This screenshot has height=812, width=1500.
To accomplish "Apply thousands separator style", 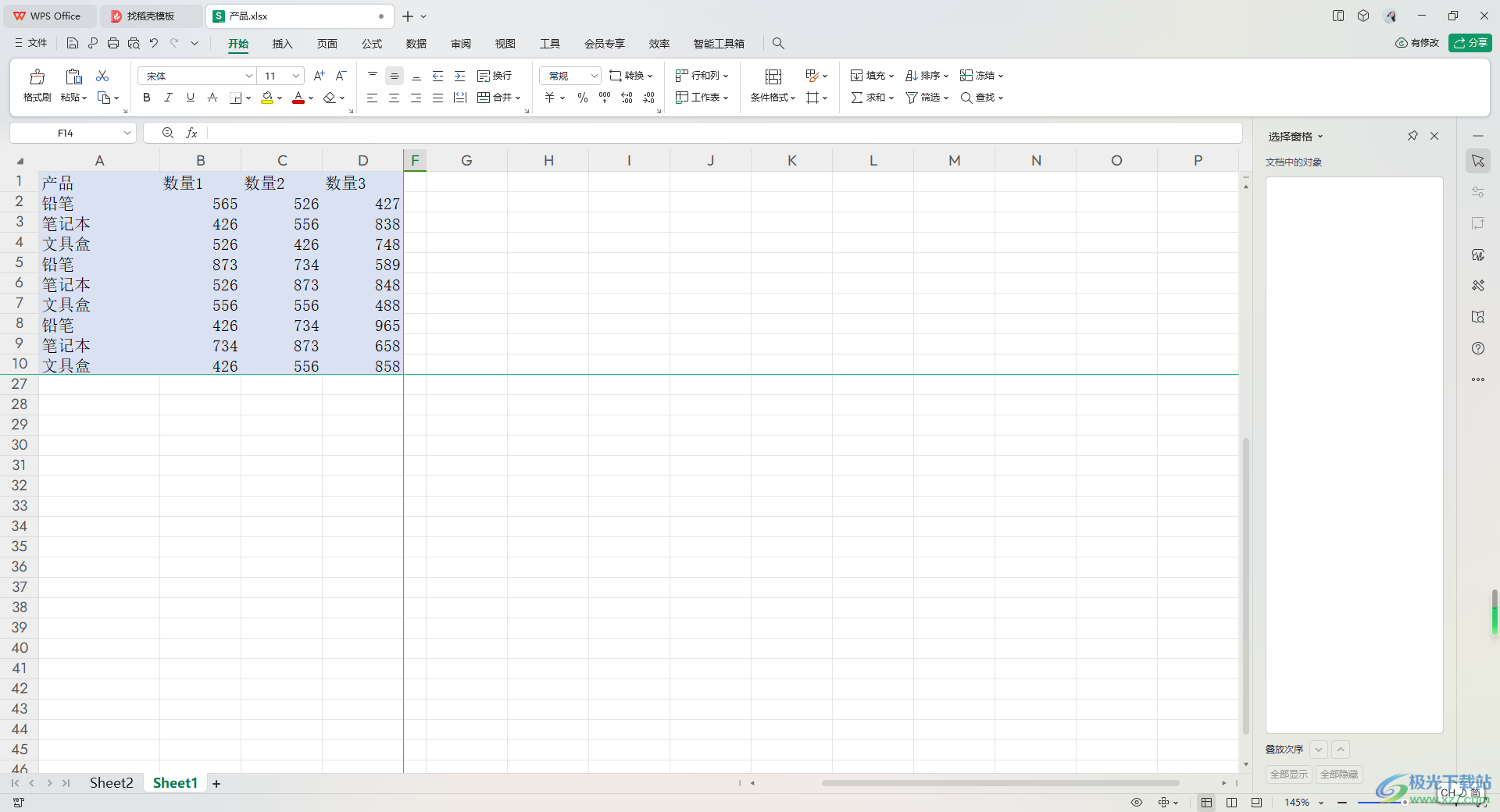I will [x=605, y=98].
